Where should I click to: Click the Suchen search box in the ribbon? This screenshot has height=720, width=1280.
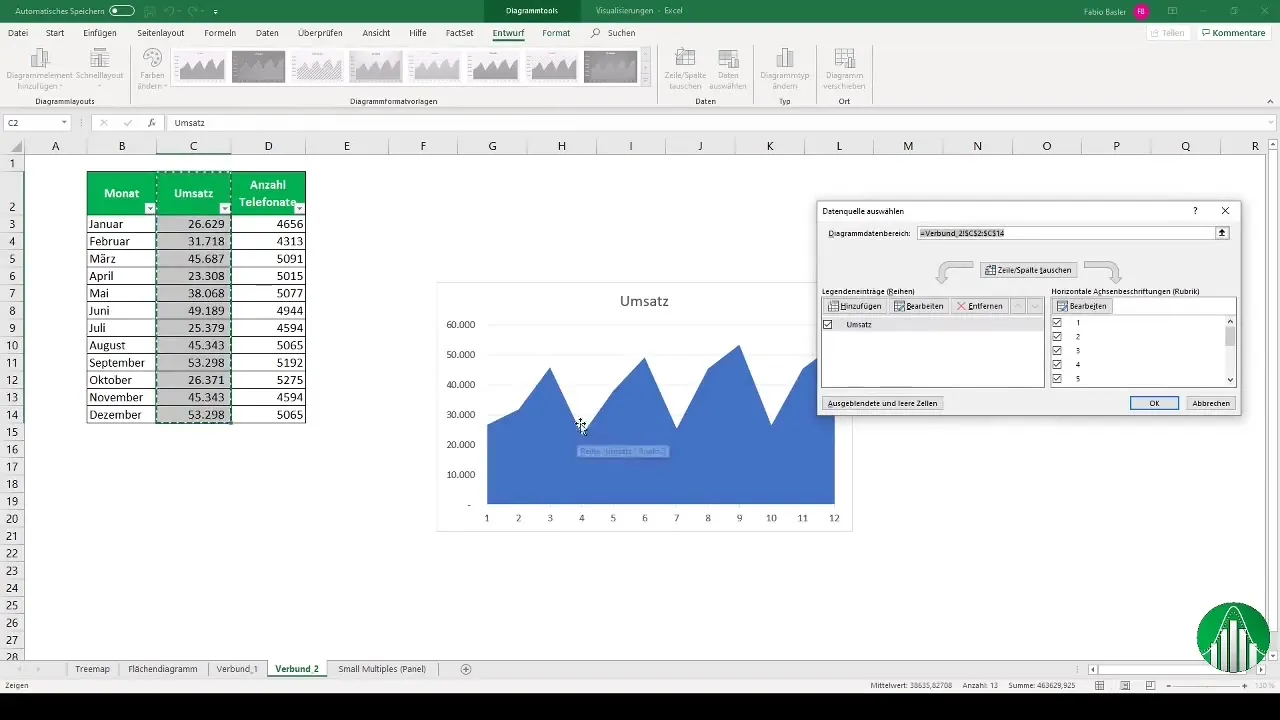(613, 33)
